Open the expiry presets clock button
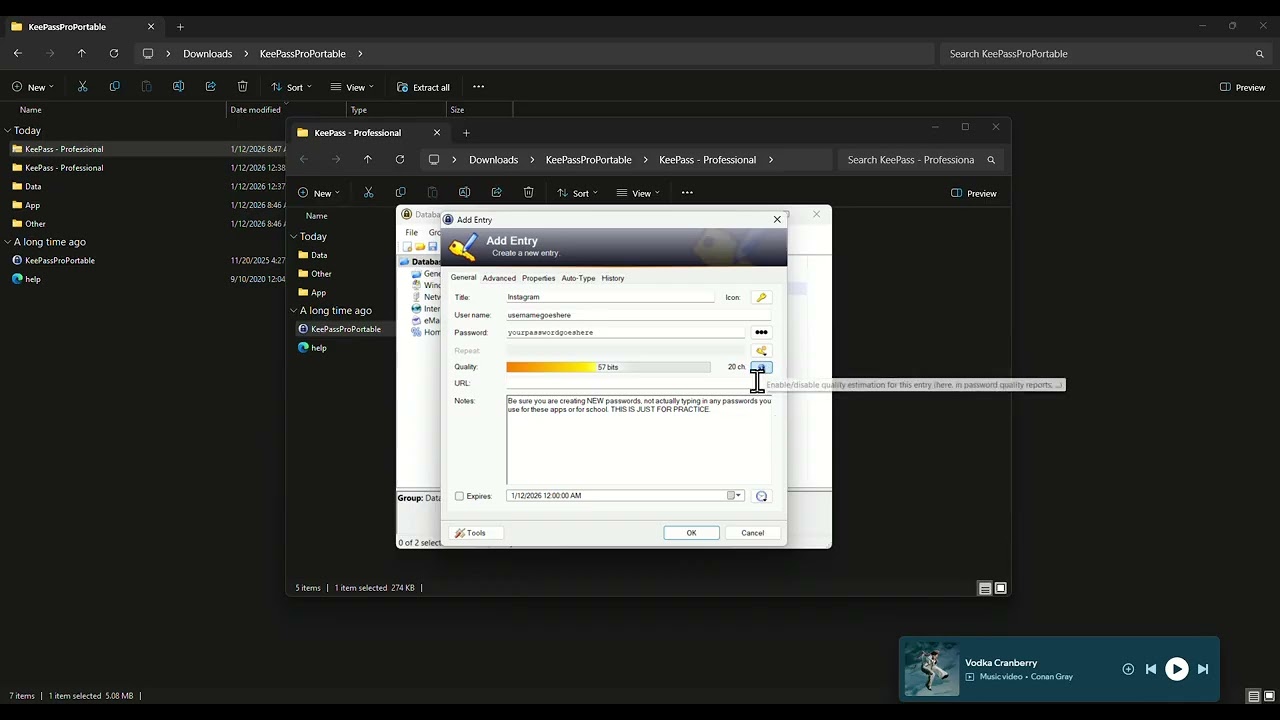This screenshot has height=720, width=1280. pos(761,496)
